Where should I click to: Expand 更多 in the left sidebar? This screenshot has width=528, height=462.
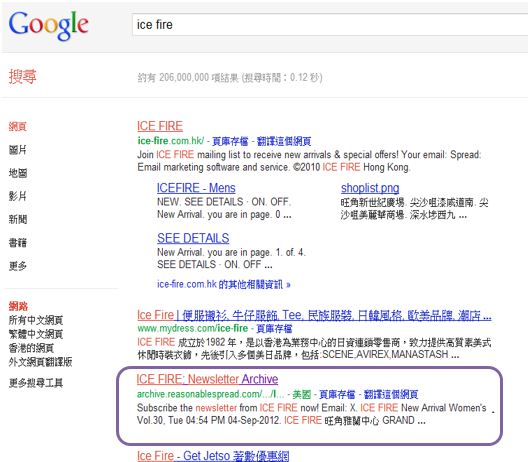pyautogui.click(x=18, y=266)
